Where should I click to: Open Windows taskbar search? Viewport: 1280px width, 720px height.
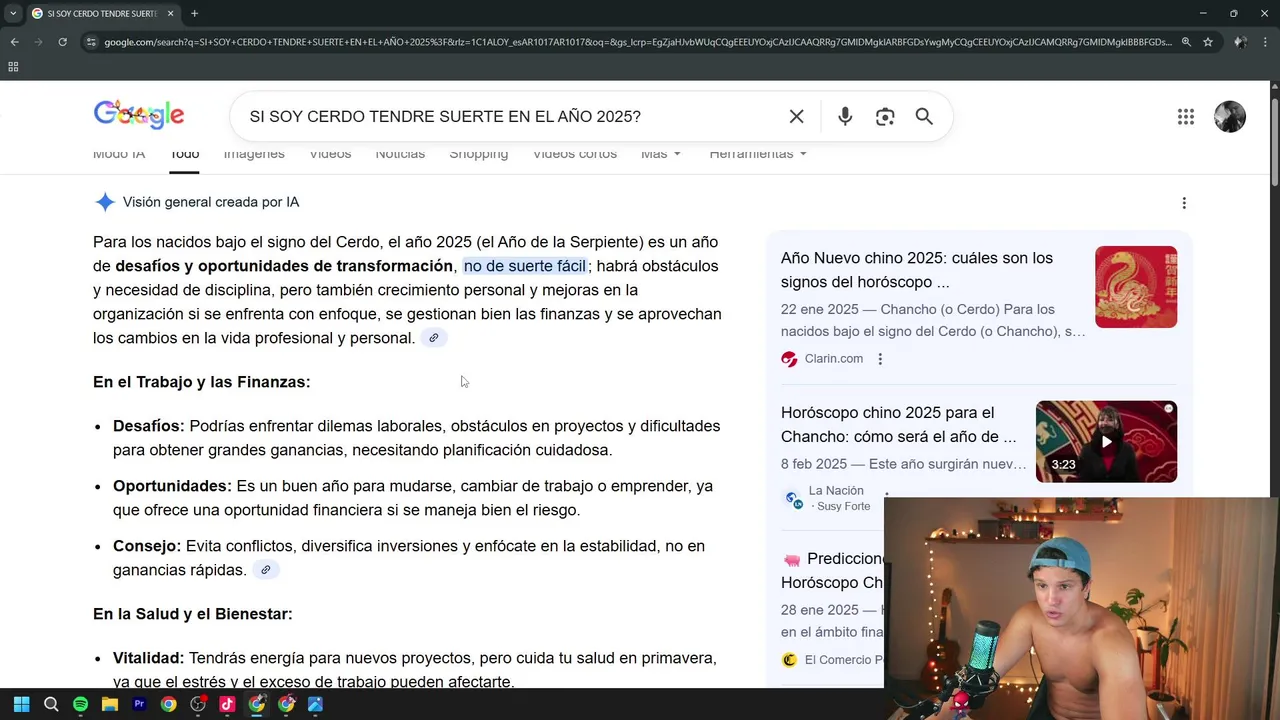pyautogui.click(x=51, y=704)
